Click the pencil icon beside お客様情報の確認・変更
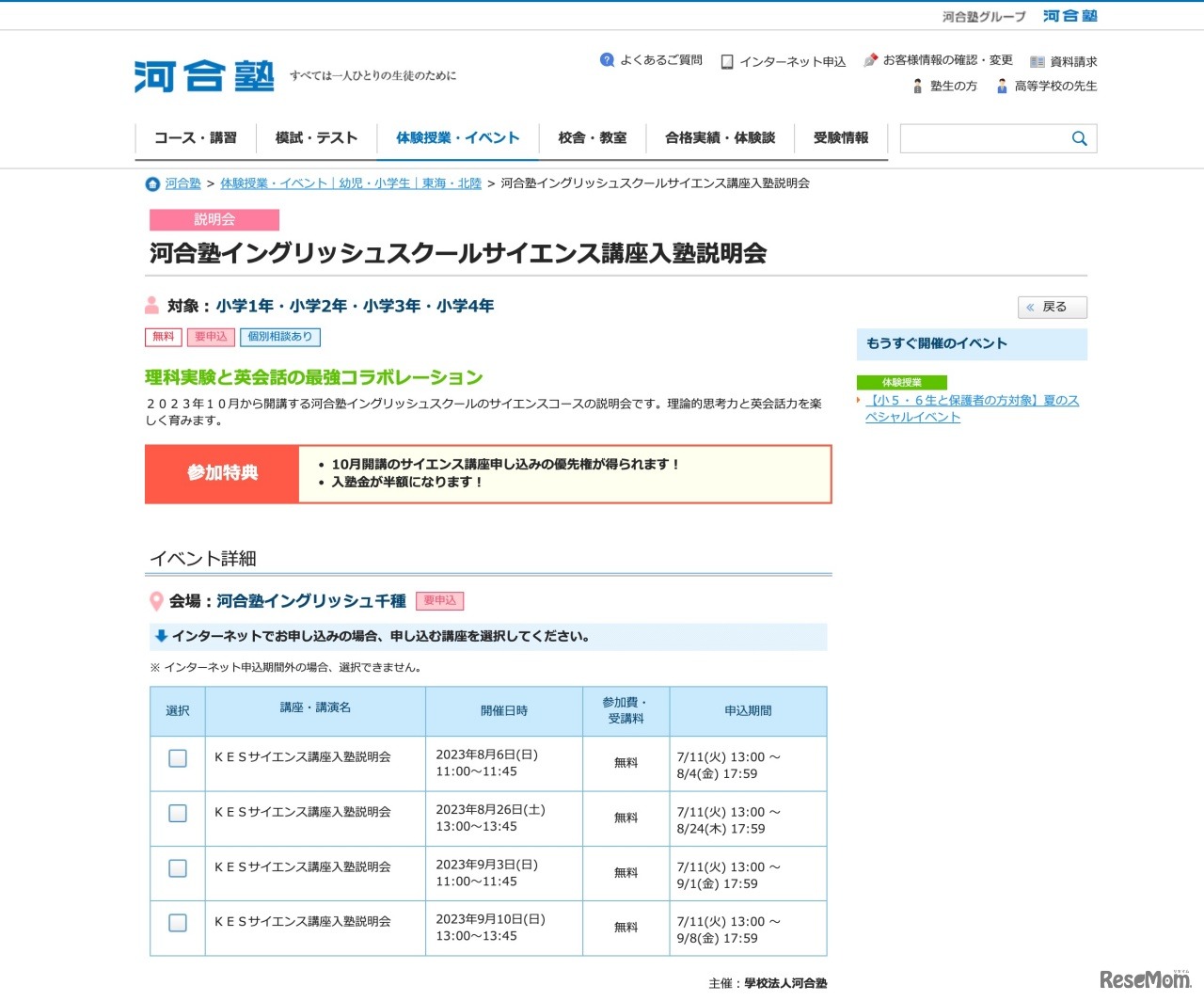 pos(870,59)
